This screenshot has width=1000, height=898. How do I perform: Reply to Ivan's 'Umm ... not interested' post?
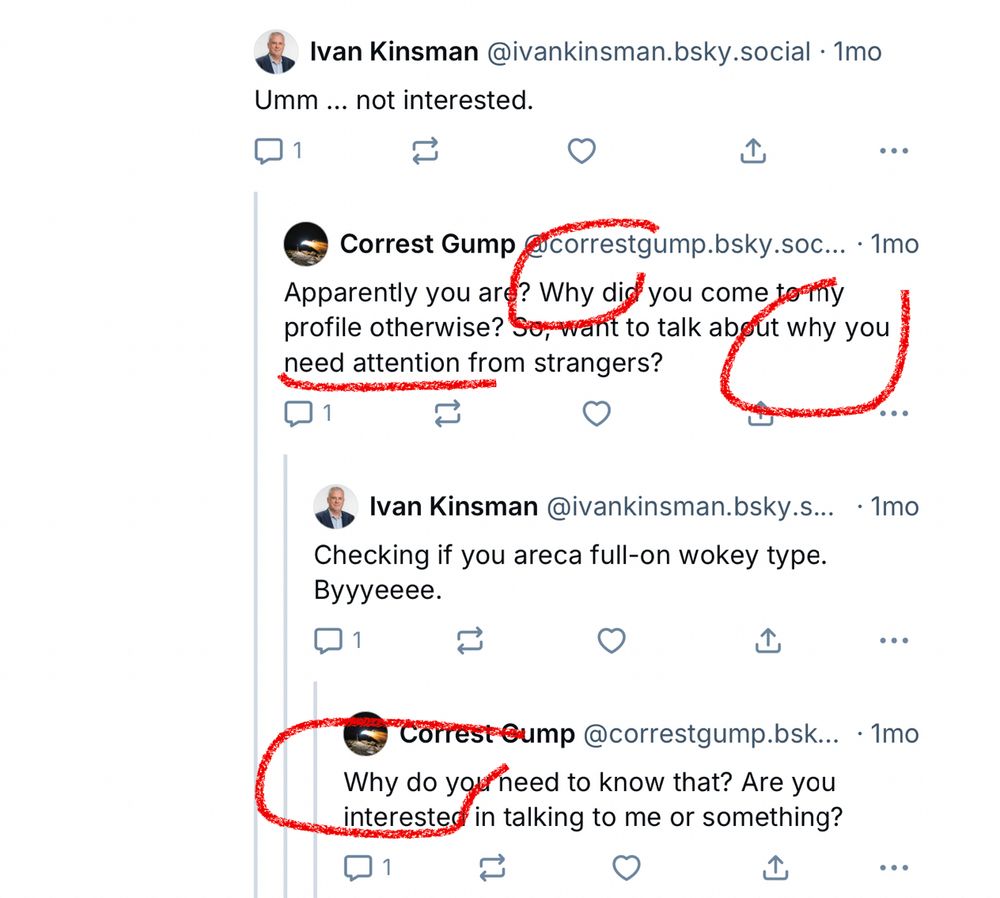tap(278, 151)
